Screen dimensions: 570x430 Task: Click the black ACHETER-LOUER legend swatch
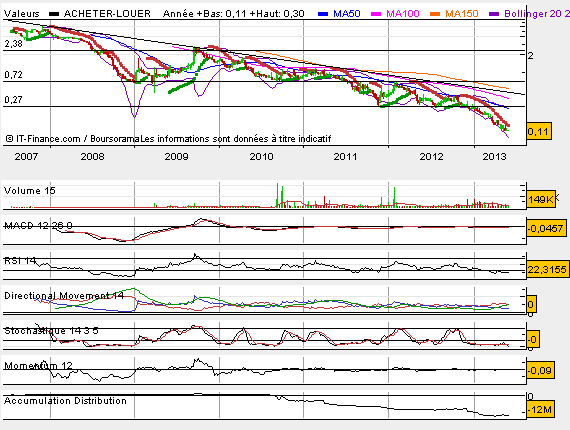[54, 14]
